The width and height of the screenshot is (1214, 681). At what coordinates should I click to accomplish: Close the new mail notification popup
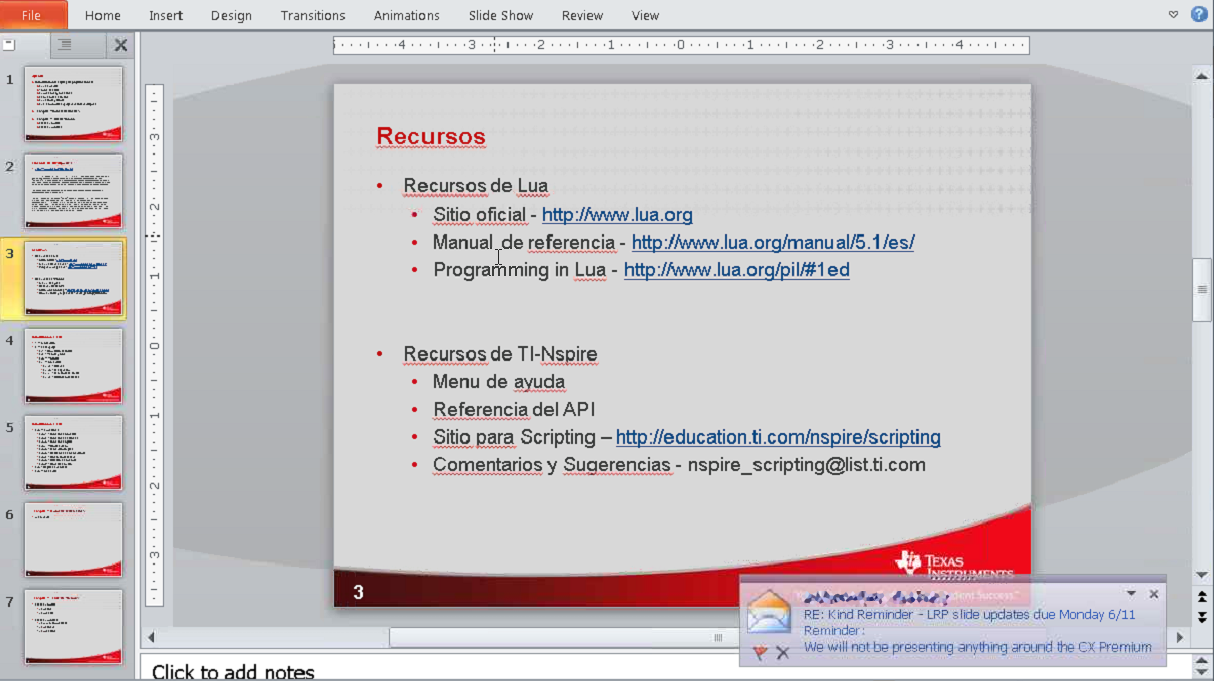click(1153, 593)
